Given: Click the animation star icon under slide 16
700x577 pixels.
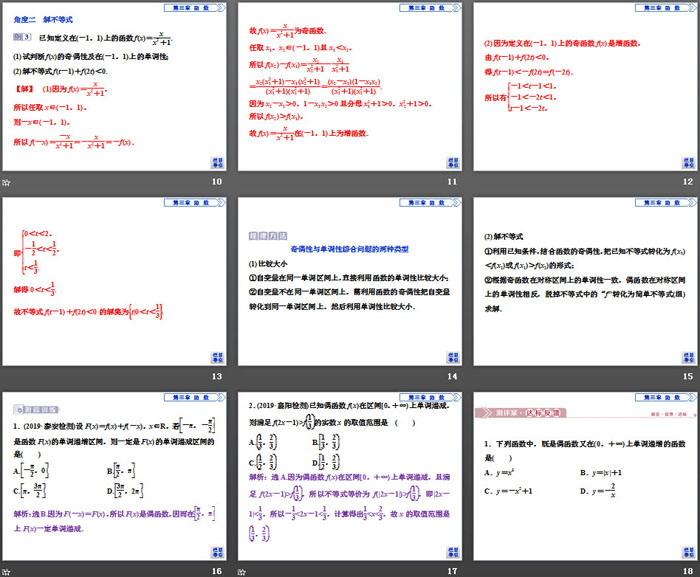Looking at the screenshot, I should pyautogui.click(x=8, y=570).
